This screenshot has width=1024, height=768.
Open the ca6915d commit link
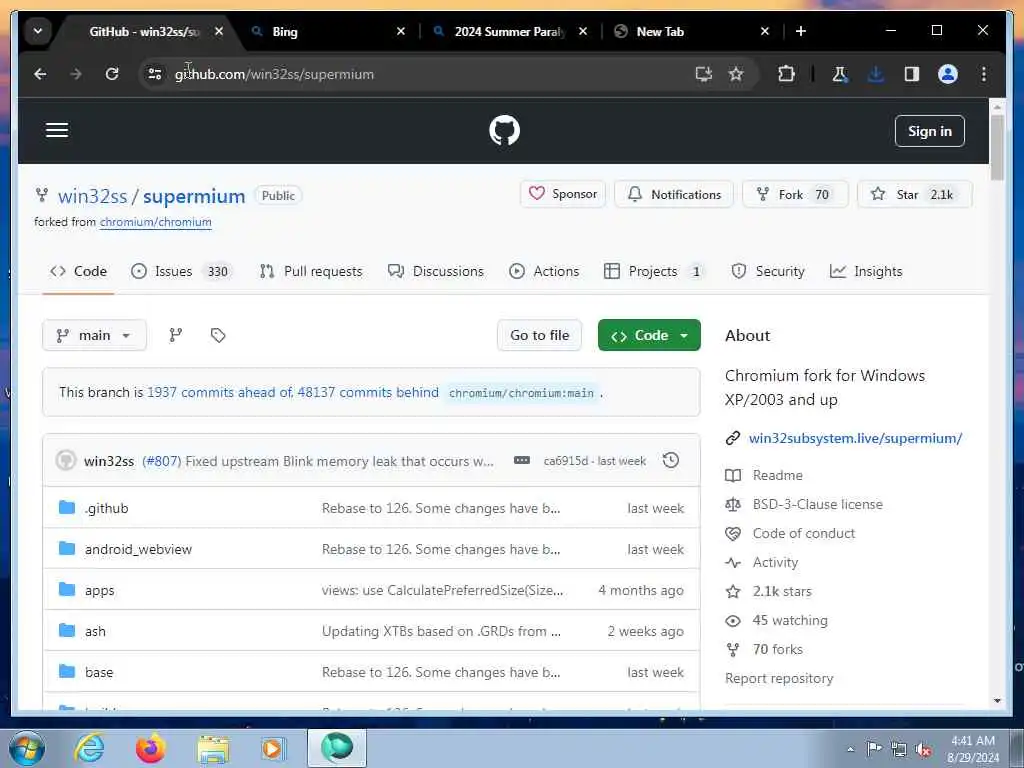(566, 461)
